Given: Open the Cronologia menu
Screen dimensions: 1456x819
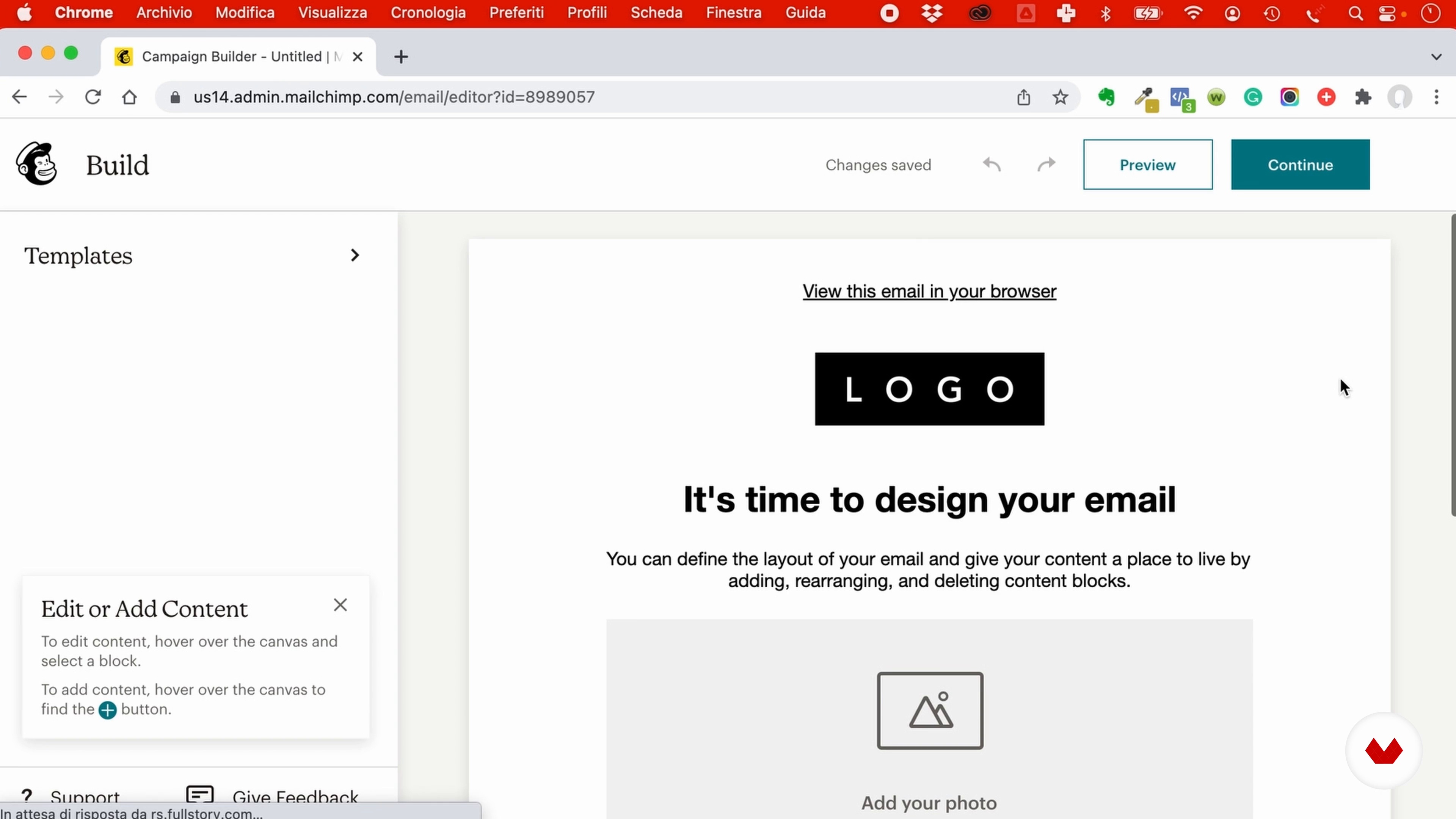Looking at the screenshot, I should point(428,13).
